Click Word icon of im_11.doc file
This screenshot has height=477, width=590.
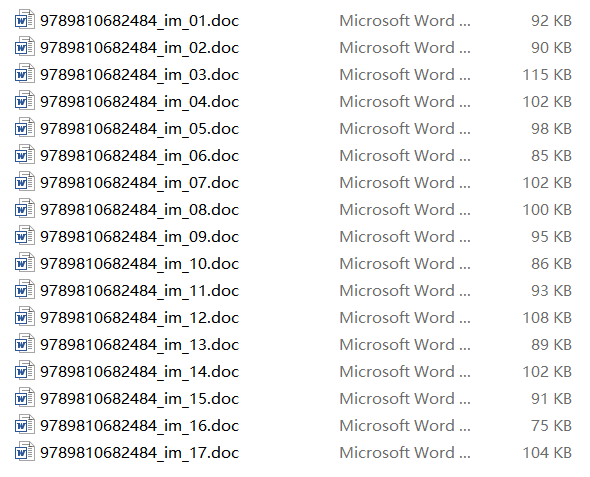point(25,290)
